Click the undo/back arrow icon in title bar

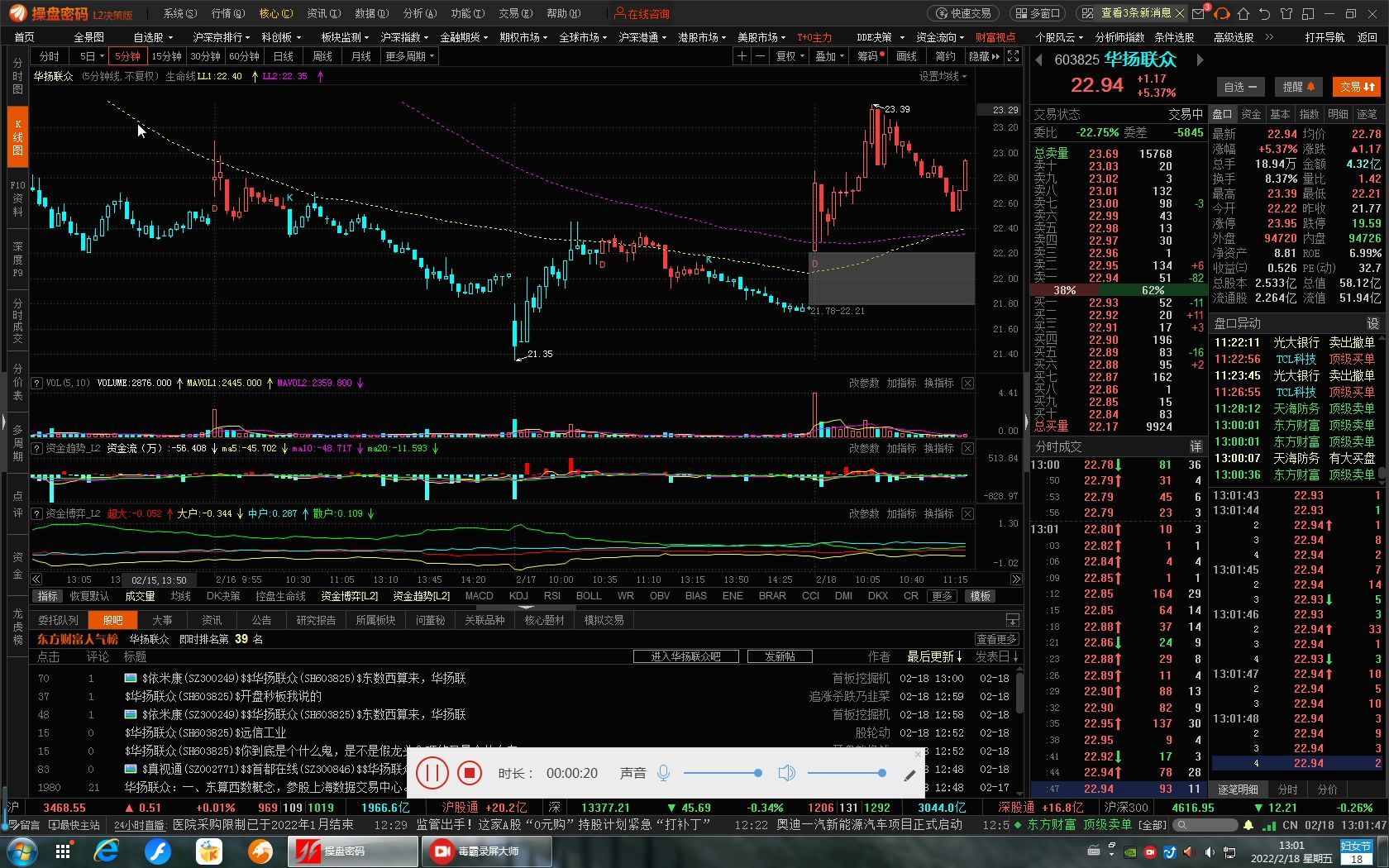pyautogui.click(x=1264, y=13)
